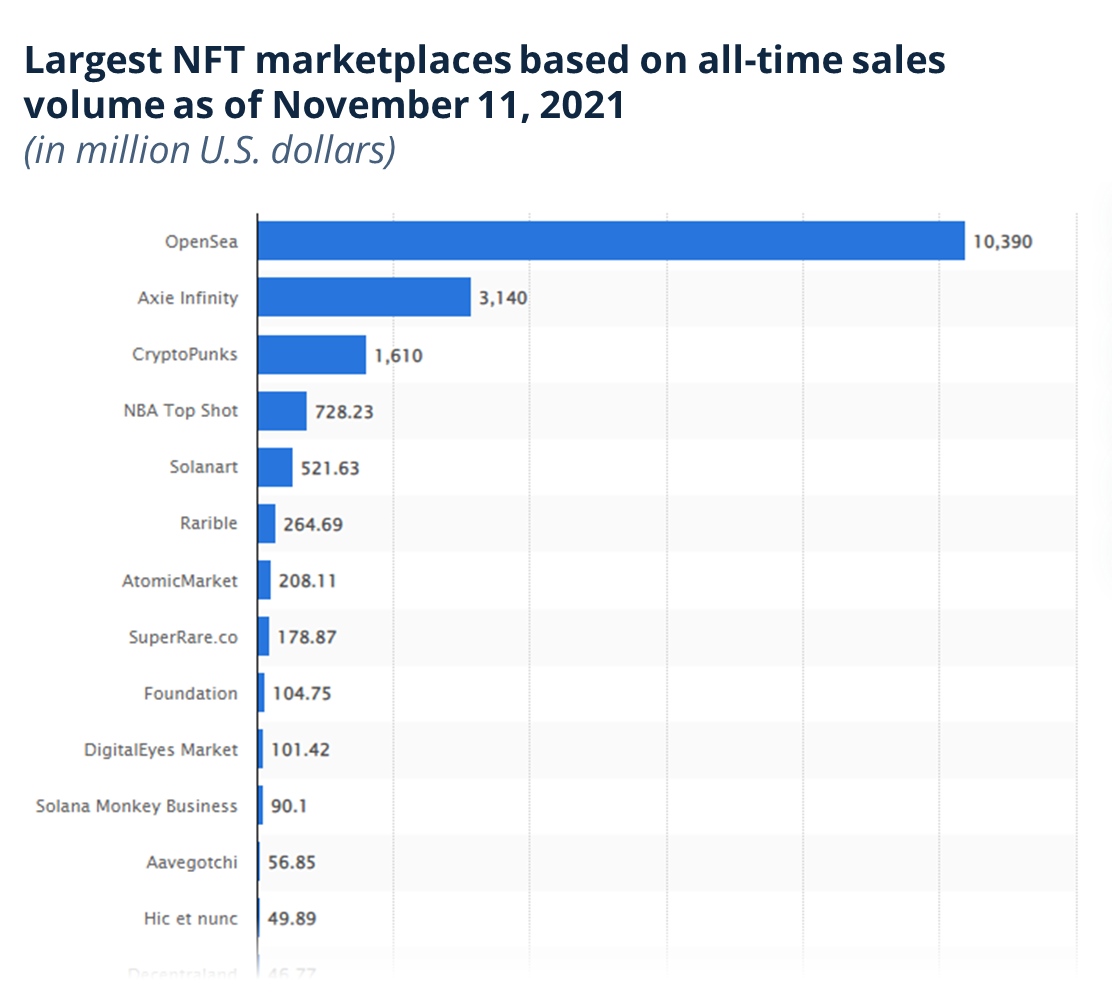1112x995 pixels.
Task: Select the Aavegotchi label
Action: (x=192, y=863)
